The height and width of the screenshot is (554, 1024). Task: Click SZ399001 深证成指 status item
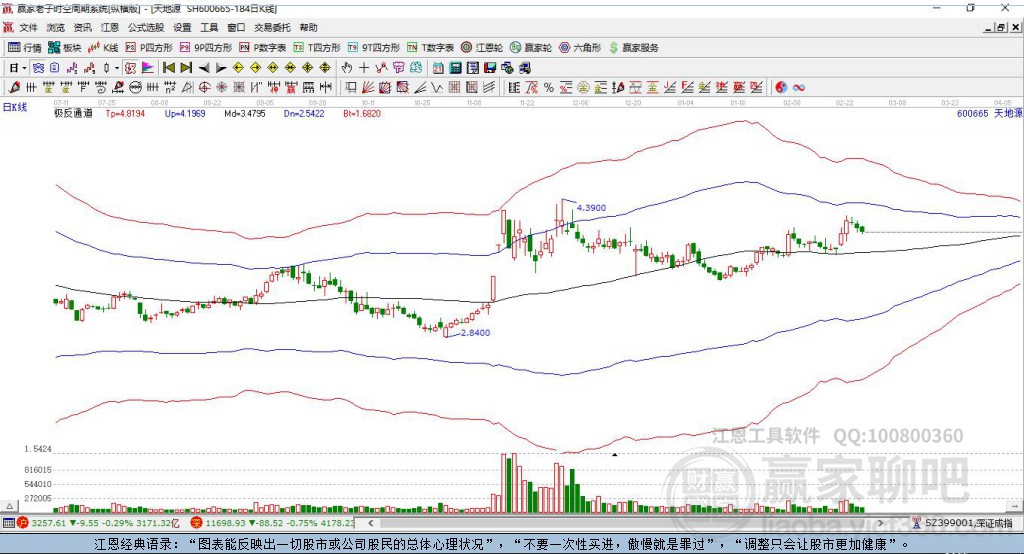[x=963, y=523]
